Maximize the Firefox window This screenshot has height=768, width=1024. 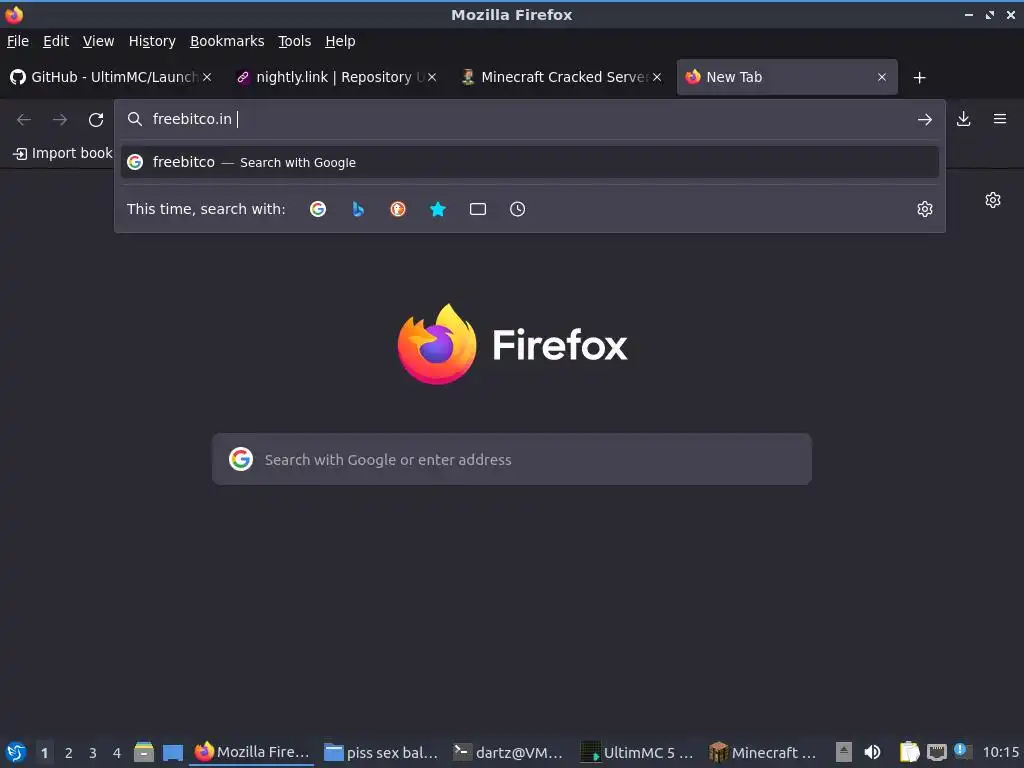tap(990, 14)
